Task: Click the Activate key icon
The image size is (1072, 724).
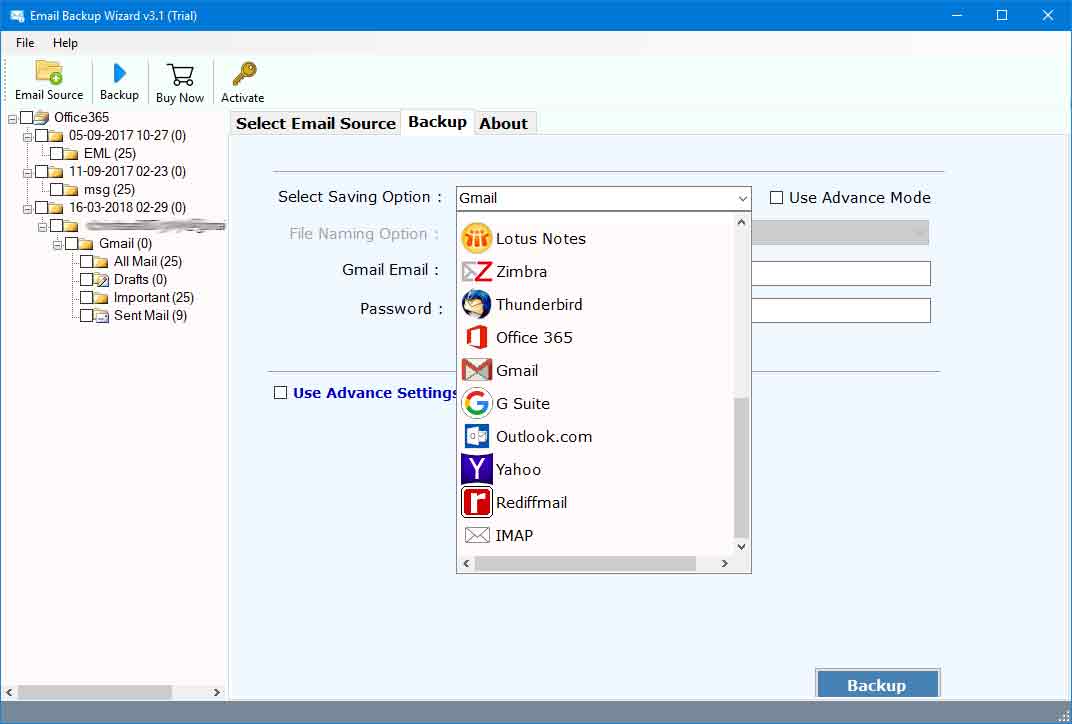Action: click(x=243, y=74)
